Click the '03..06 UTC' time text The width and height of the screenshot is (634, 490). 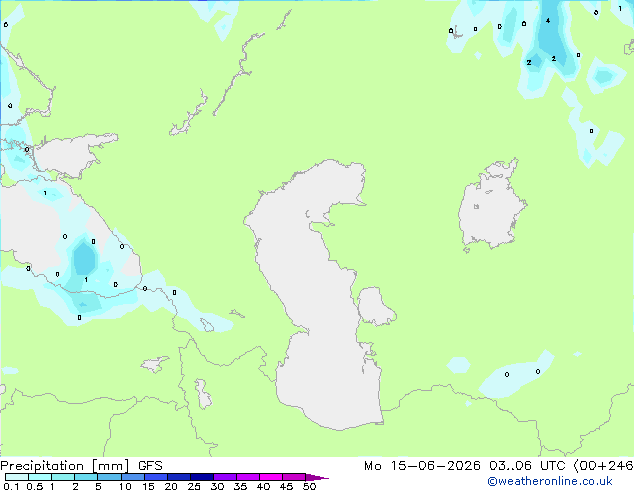point(527,466)
